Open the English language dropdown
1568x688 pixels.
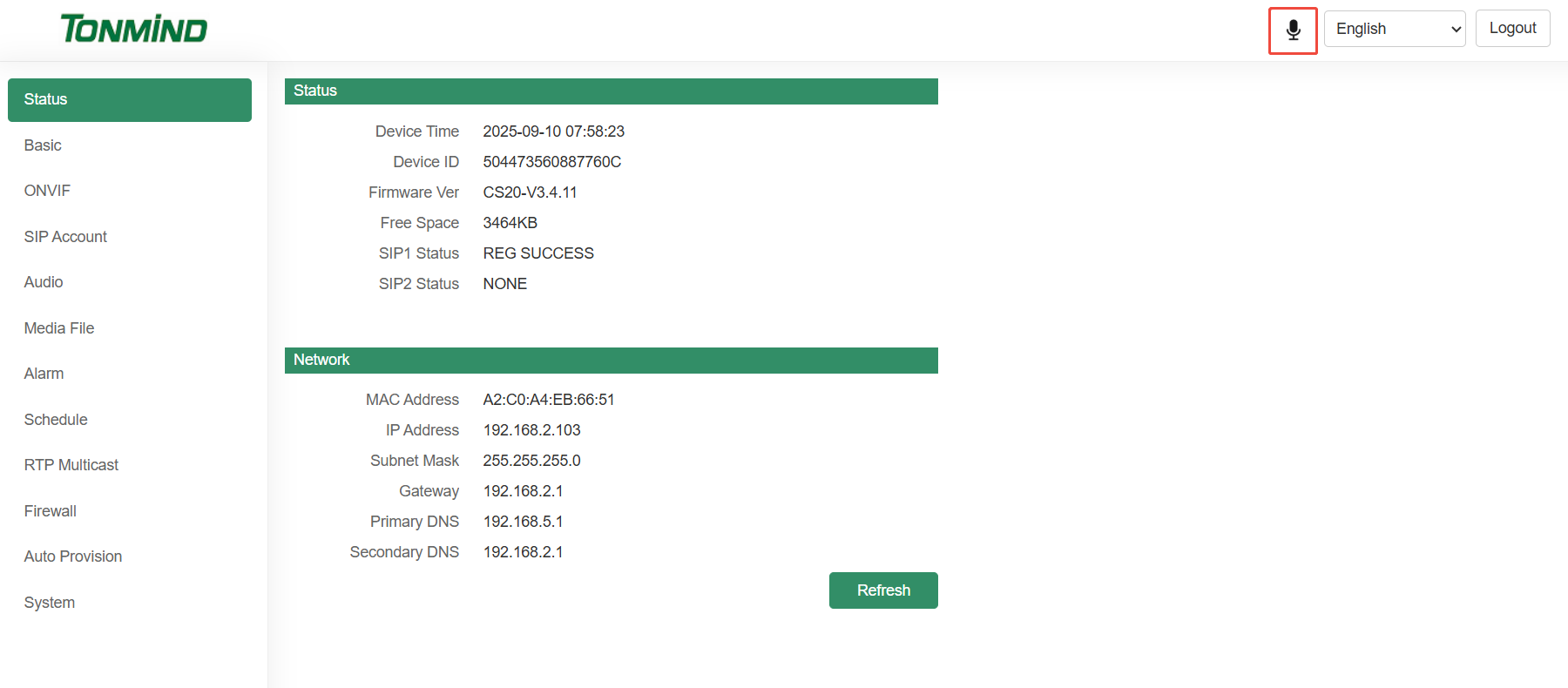pyautogui.click(x=1394, y=29)
